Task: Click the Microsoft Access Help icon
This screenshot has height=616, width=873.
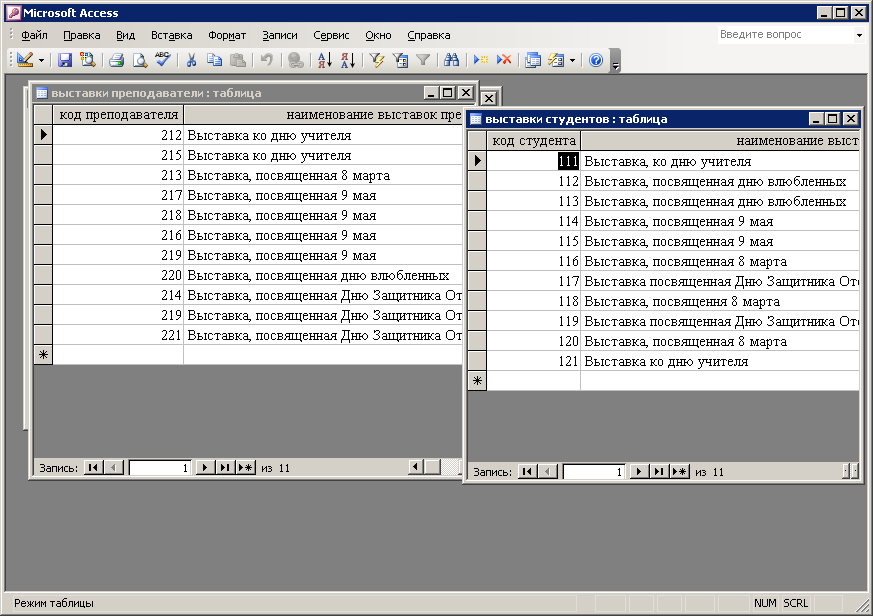Action: pyautogui.click(x=596, y=60)
